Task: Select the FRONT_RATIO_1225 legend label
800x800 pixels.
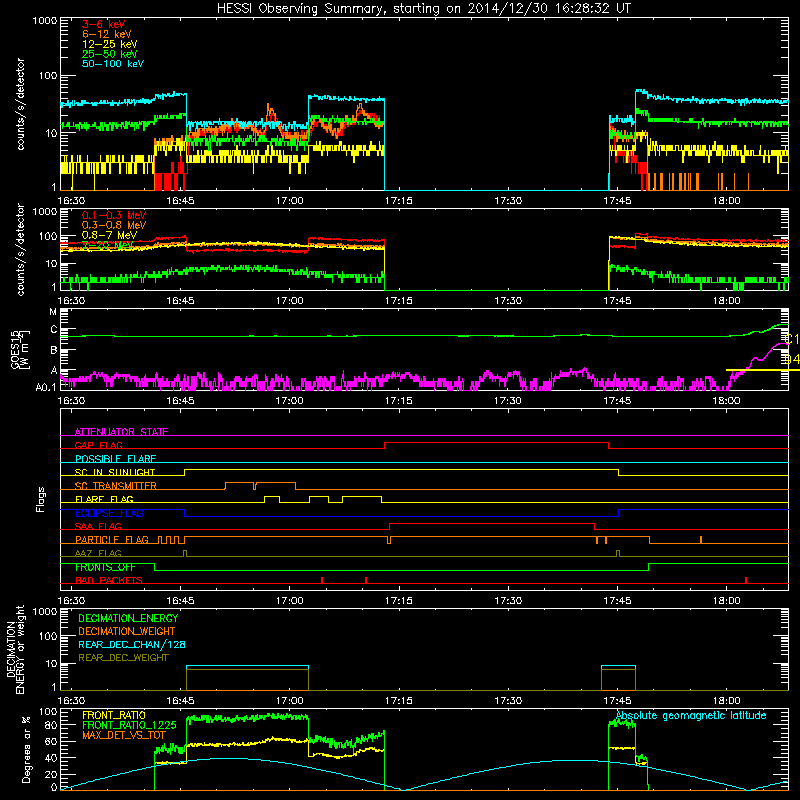Action: (129, 725)
